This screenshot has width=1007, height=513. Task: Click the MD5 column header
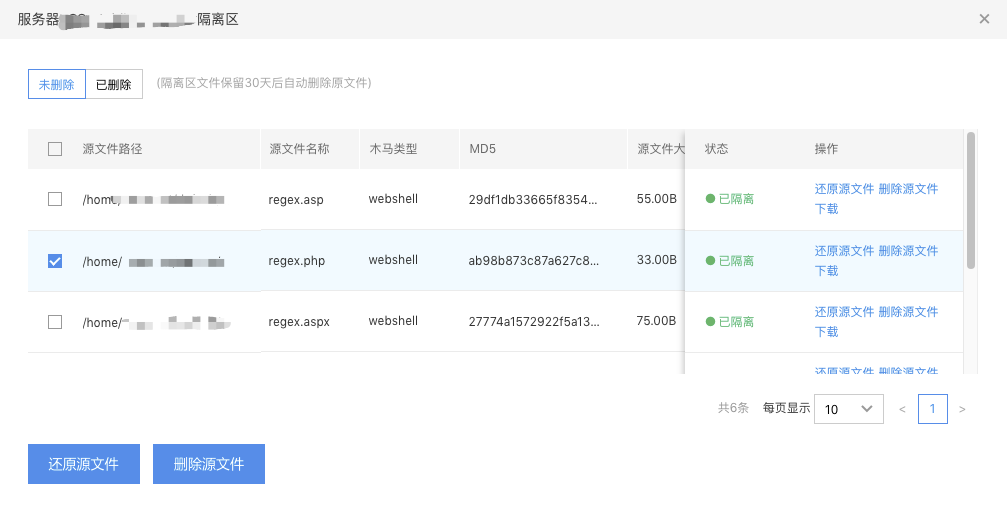click(x=482, y=149)
